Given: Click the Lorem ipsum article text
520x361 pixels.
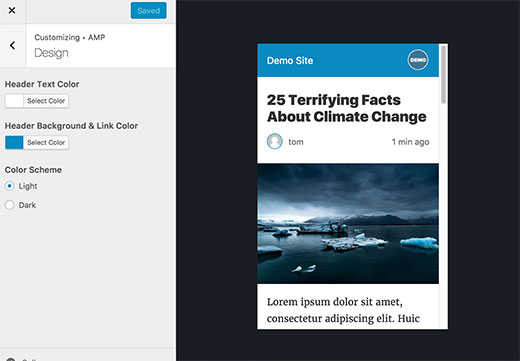Looking at the screenshot, I should point(343,310).
